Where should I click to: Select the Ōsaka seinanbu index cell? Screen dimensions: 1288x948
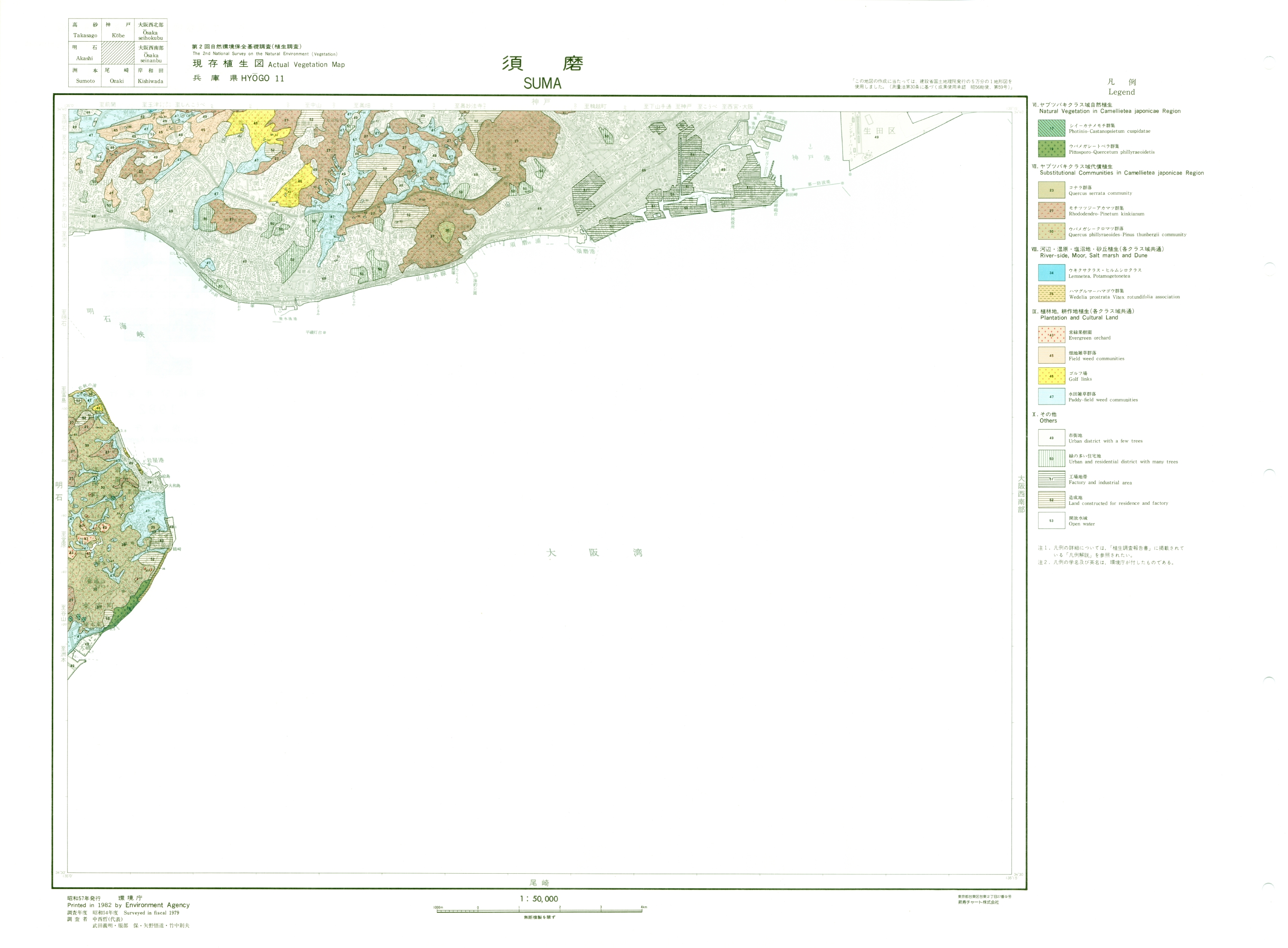tap(151, 53)
